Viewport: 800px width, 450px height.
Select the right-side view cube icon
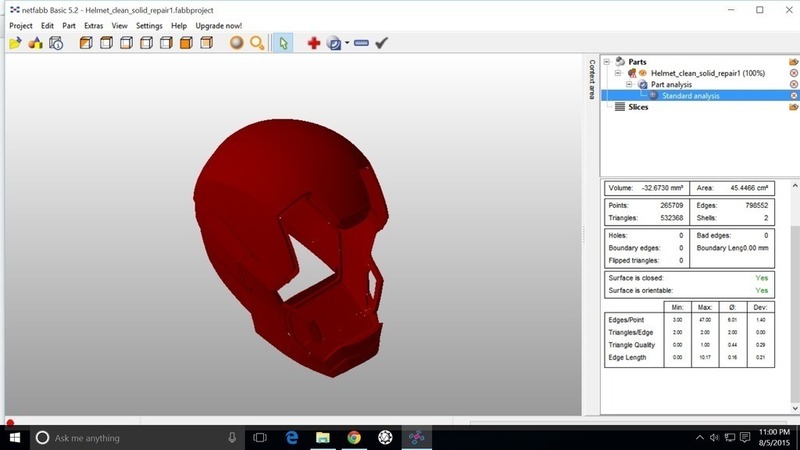(x=166, y=43)
